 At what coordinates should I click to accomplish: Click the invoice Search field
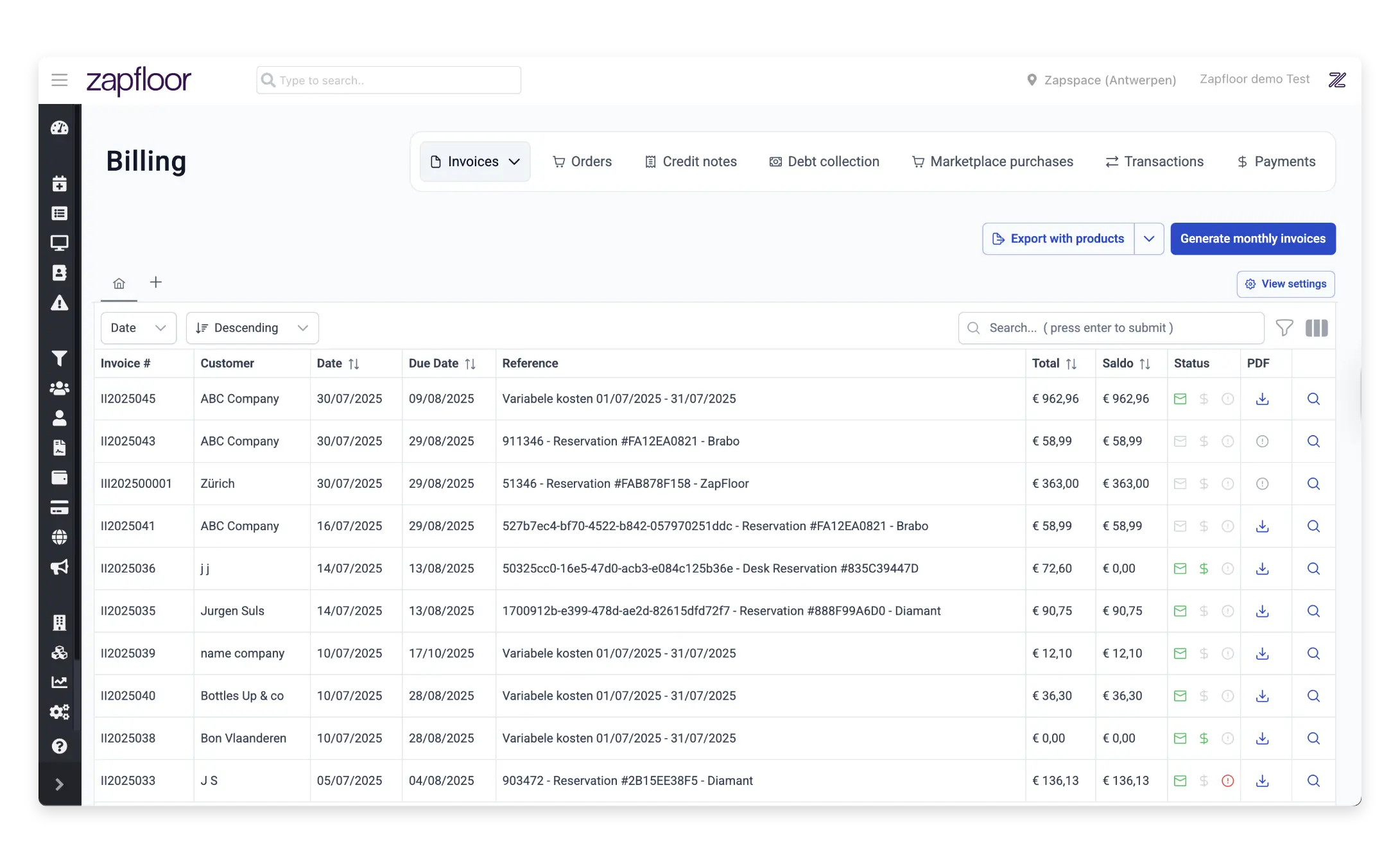(1110, 328)
